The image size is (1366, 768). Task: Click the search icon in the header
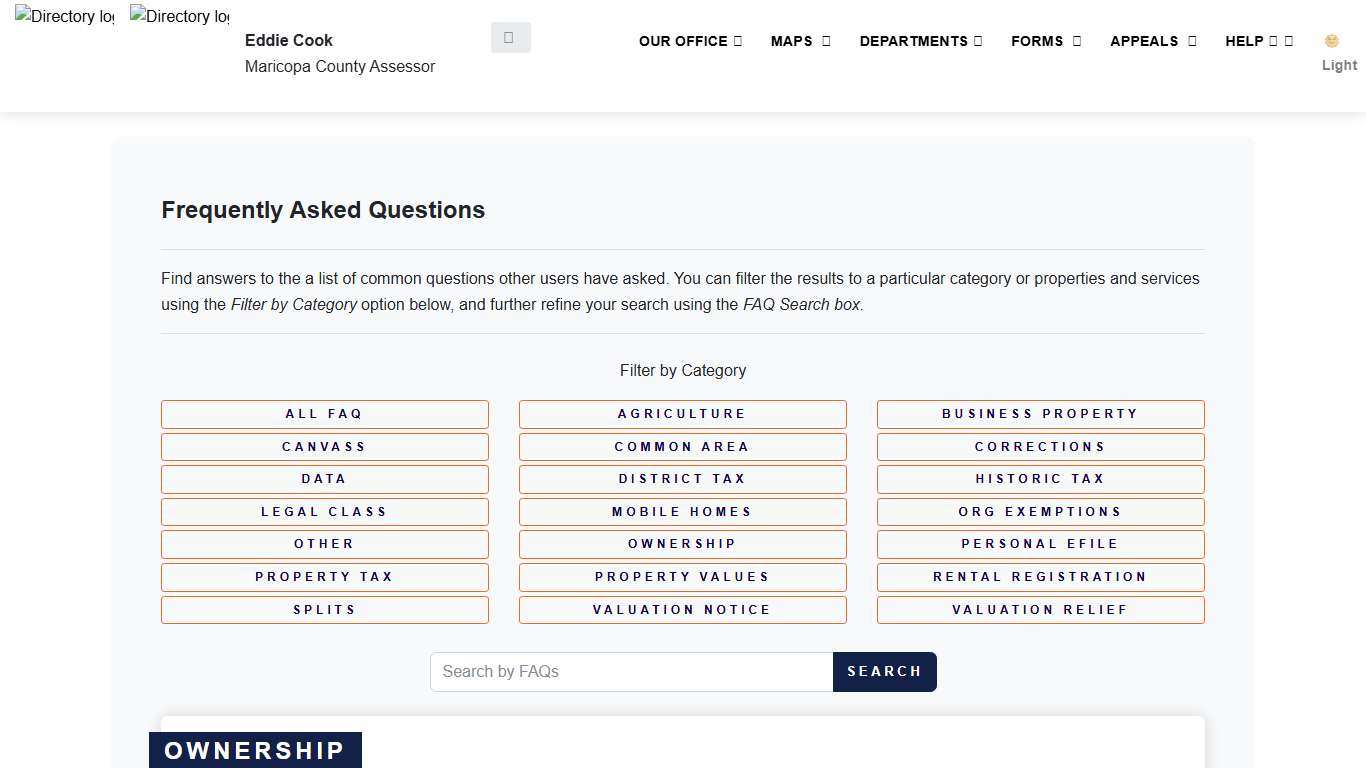click(x=509, y=37)
